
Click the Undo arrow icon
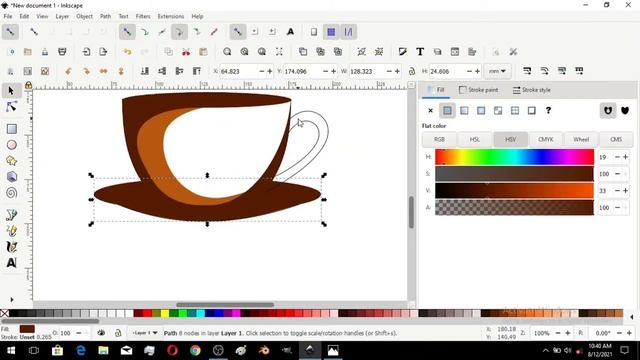[127, 52]
